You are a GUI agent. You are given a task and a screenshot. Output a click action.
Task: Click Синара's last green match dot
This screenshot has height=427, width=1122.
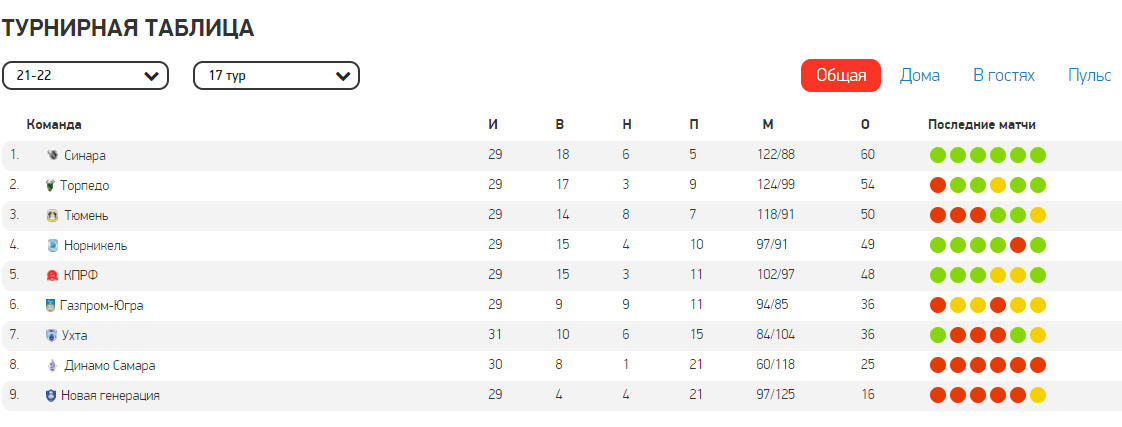pos(1038,155)
